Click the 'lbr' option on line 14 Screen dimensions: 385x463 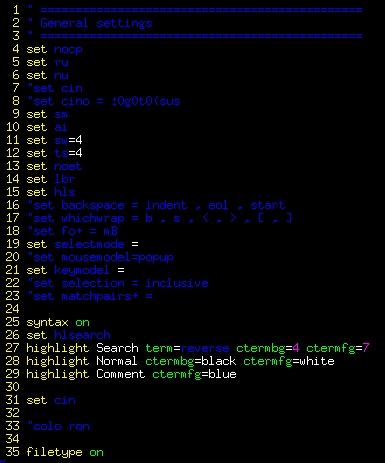click(65, 180)
